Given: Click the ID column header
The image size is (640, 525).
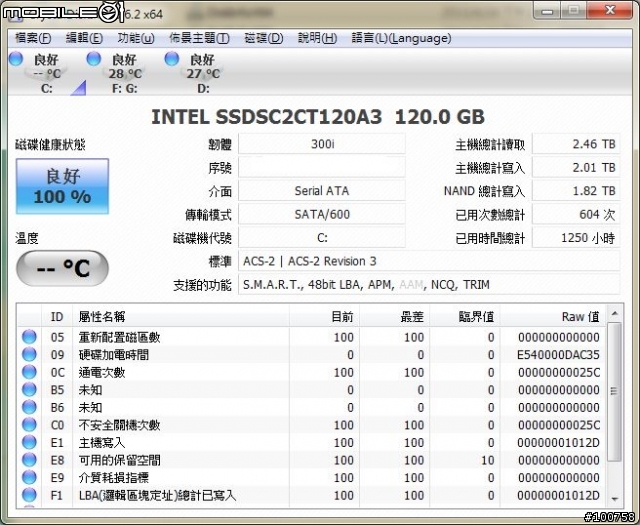Looking at the screenshot, I should point(57,316).
